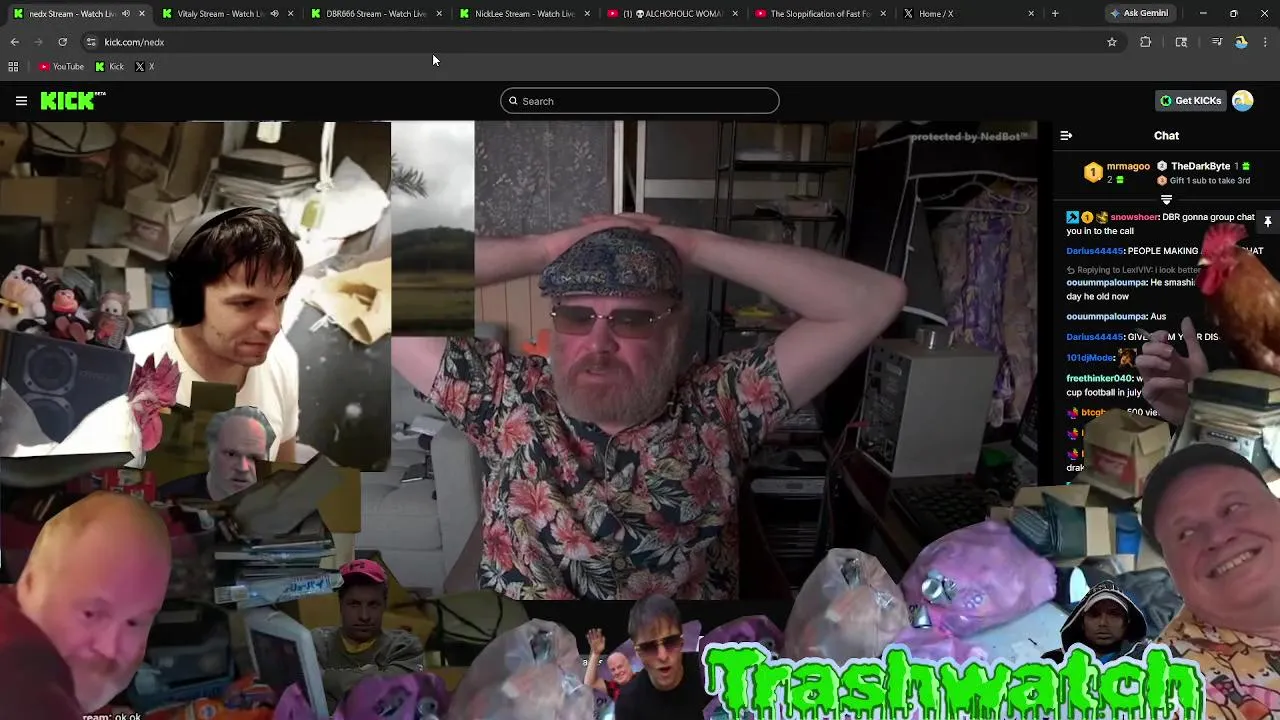The image size is (1280, 720).
Task: Open a new browser tab
Action: point(1055,14)
